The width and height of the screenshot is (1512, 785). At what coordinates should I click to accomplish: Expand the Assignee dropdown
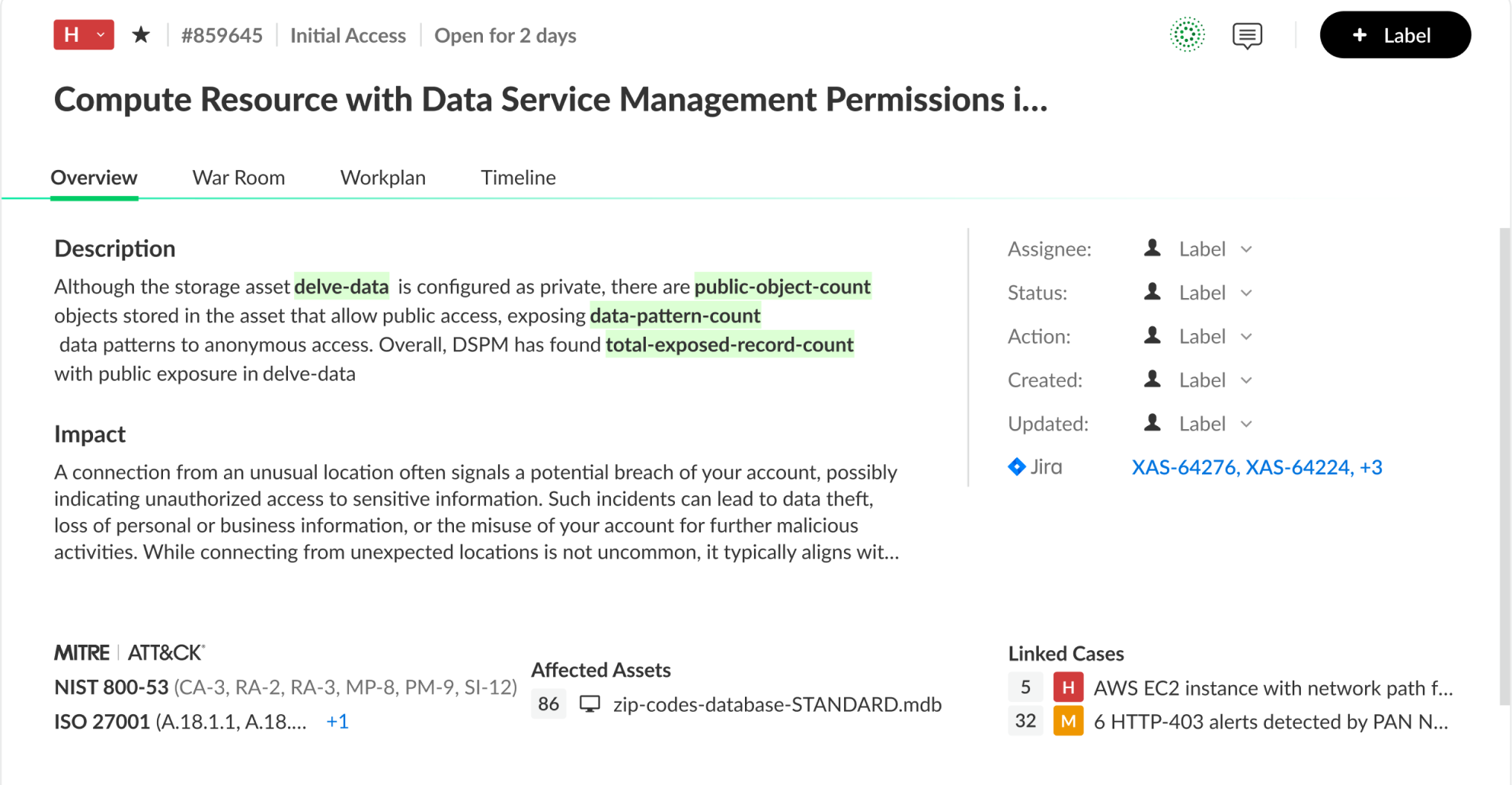click(1246, 249)
